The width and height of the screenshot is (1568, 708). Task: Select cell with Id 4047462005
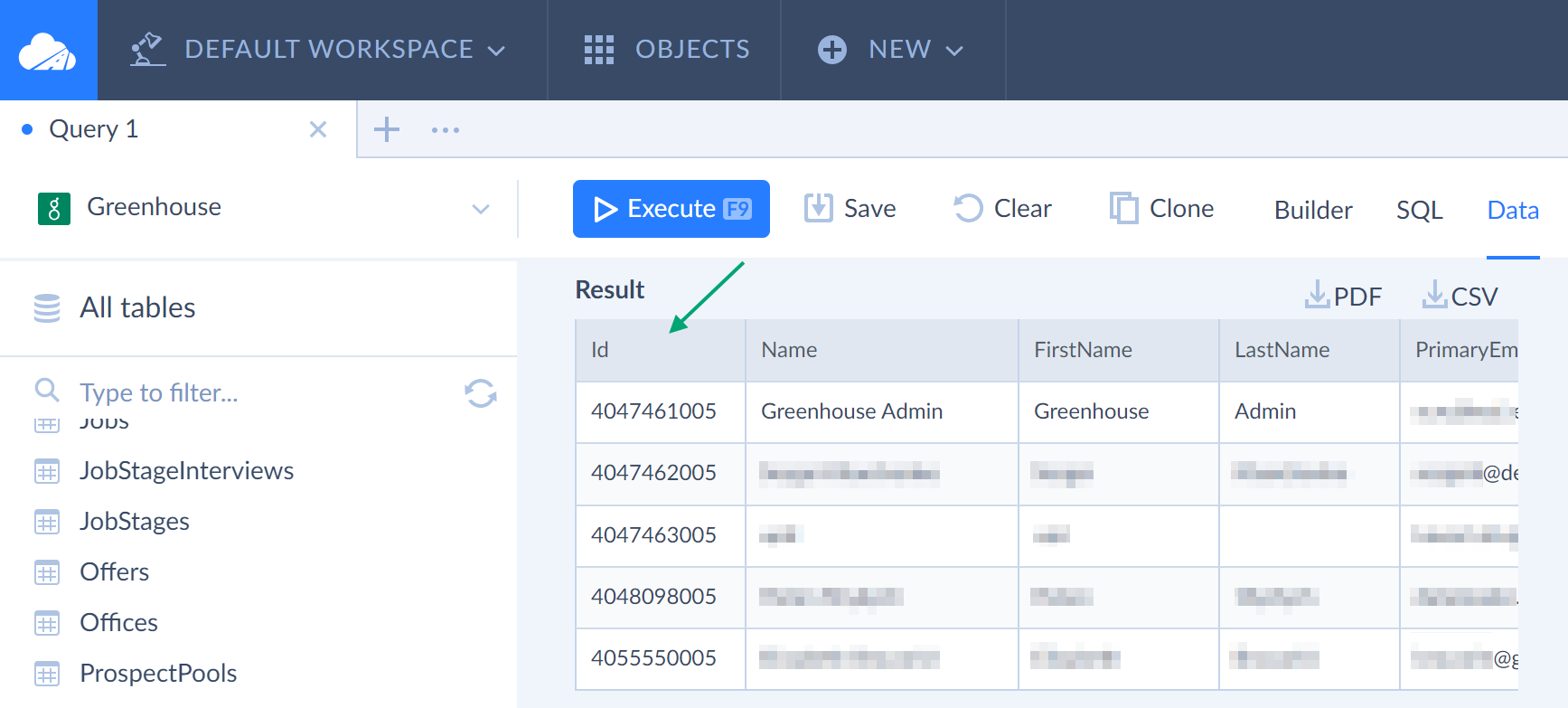point(661,473)
